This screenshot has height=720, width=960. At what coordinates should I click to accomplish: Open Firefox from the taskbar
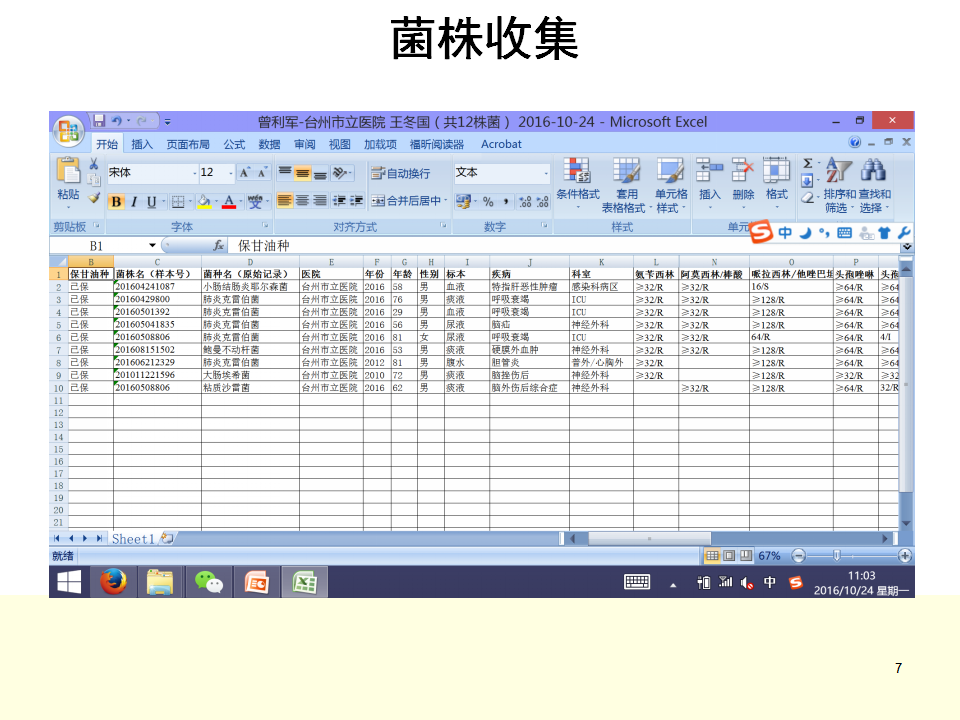point(113,582)
